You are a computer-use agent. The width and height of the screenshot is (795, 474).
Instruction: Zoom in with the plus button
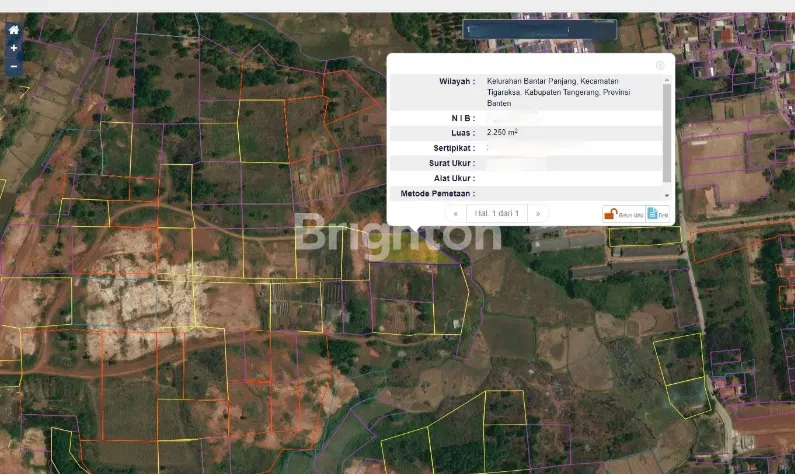tap(13, 48)
